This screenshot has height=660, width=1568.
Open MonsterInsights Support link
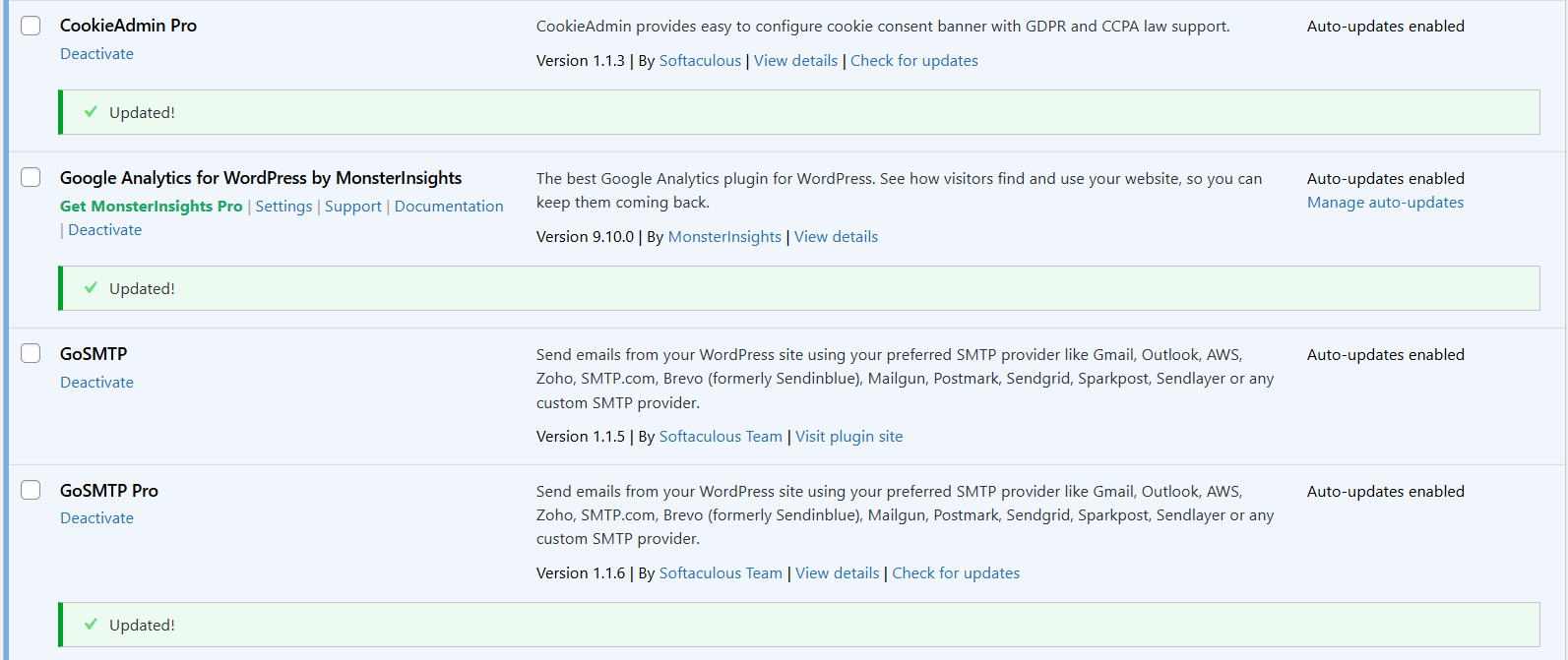point(352,207)
